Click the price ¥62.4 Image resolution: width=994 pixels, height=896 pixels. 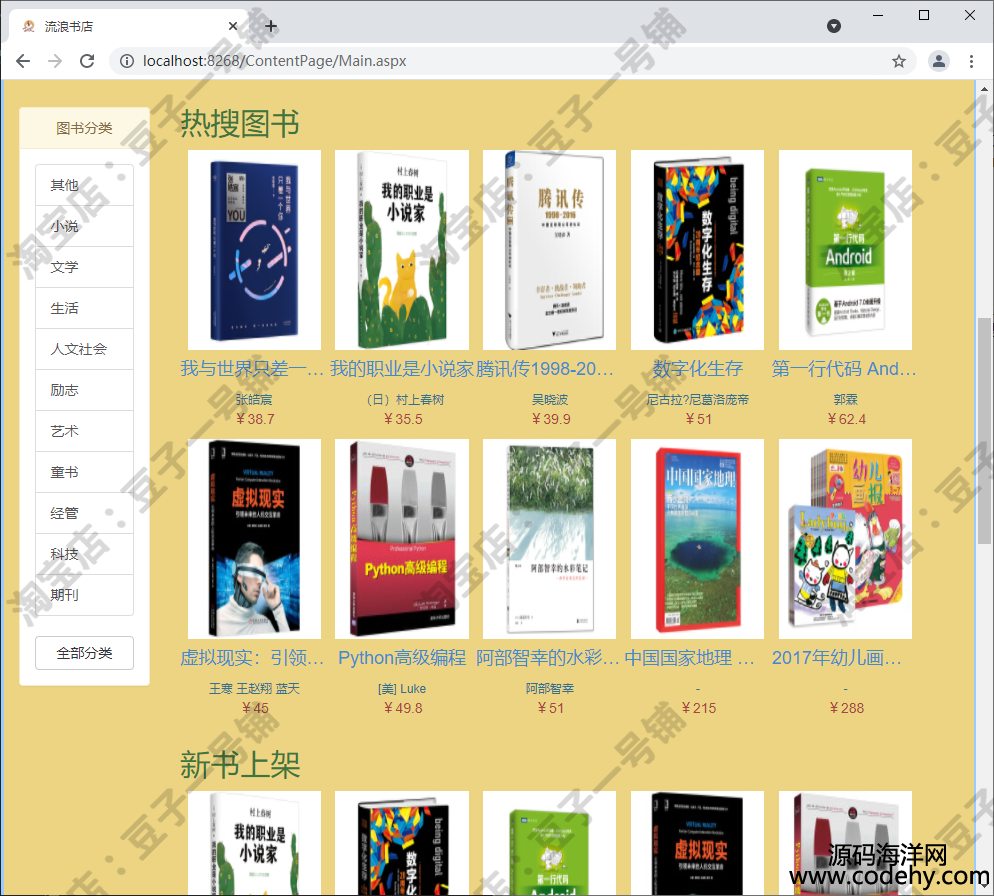(x=846, y=419)
